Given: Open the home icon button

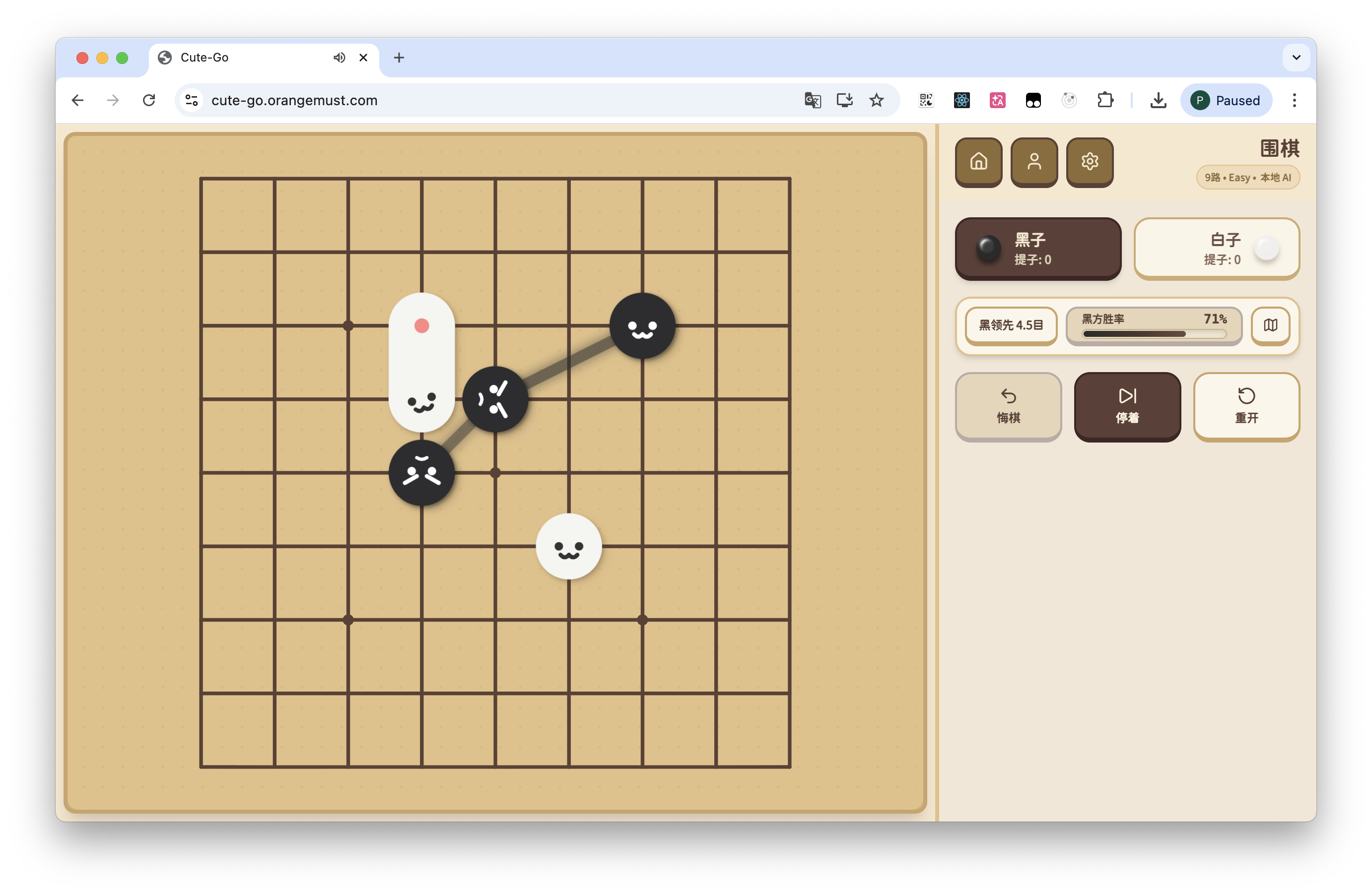Looking at the screenshot, I should (978, 161).
